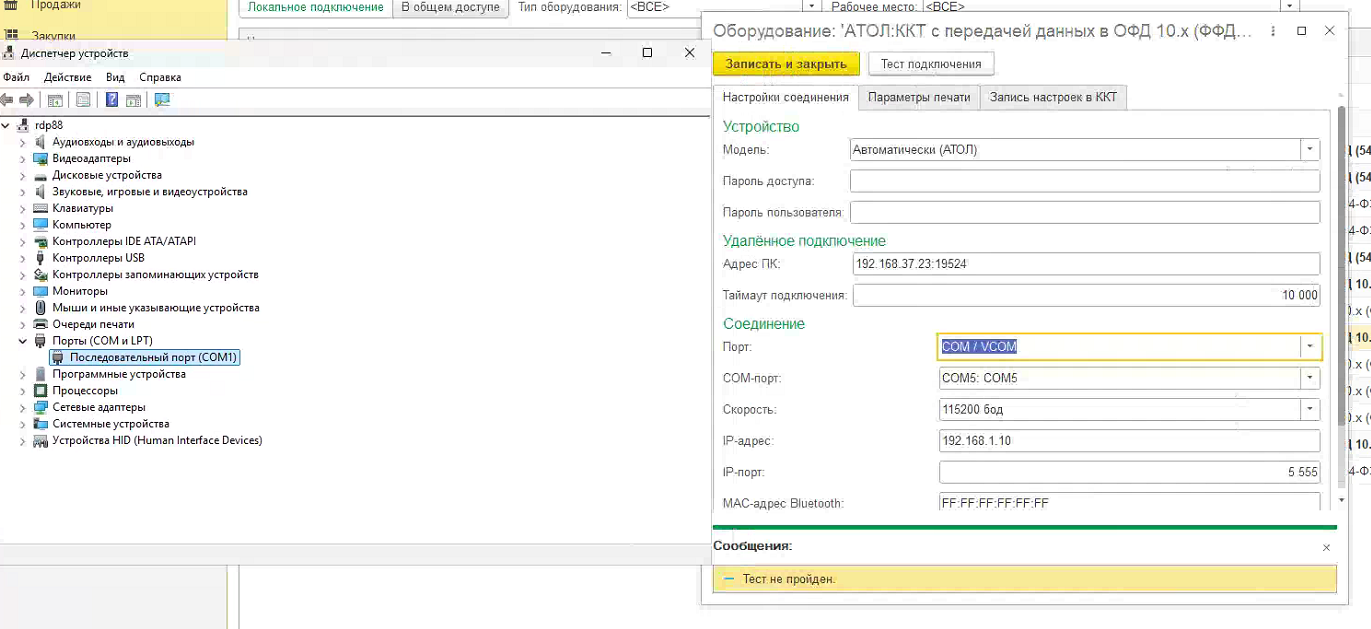Expand Звуковые, игровые и видеоустройства node
Image resolution: width=1371 pixels, height=629 pixels.
point(23,192)
